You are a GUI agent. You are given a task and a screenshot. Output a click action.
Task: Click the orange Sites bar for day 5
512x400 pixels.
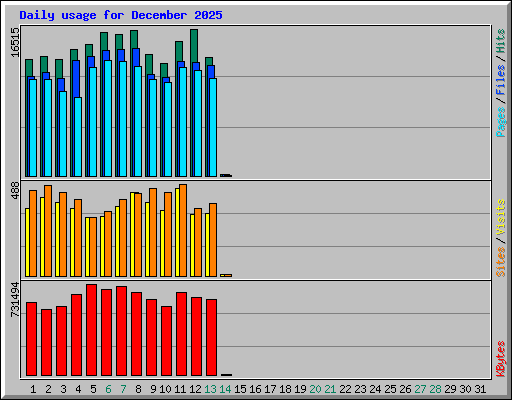(93, 247)
